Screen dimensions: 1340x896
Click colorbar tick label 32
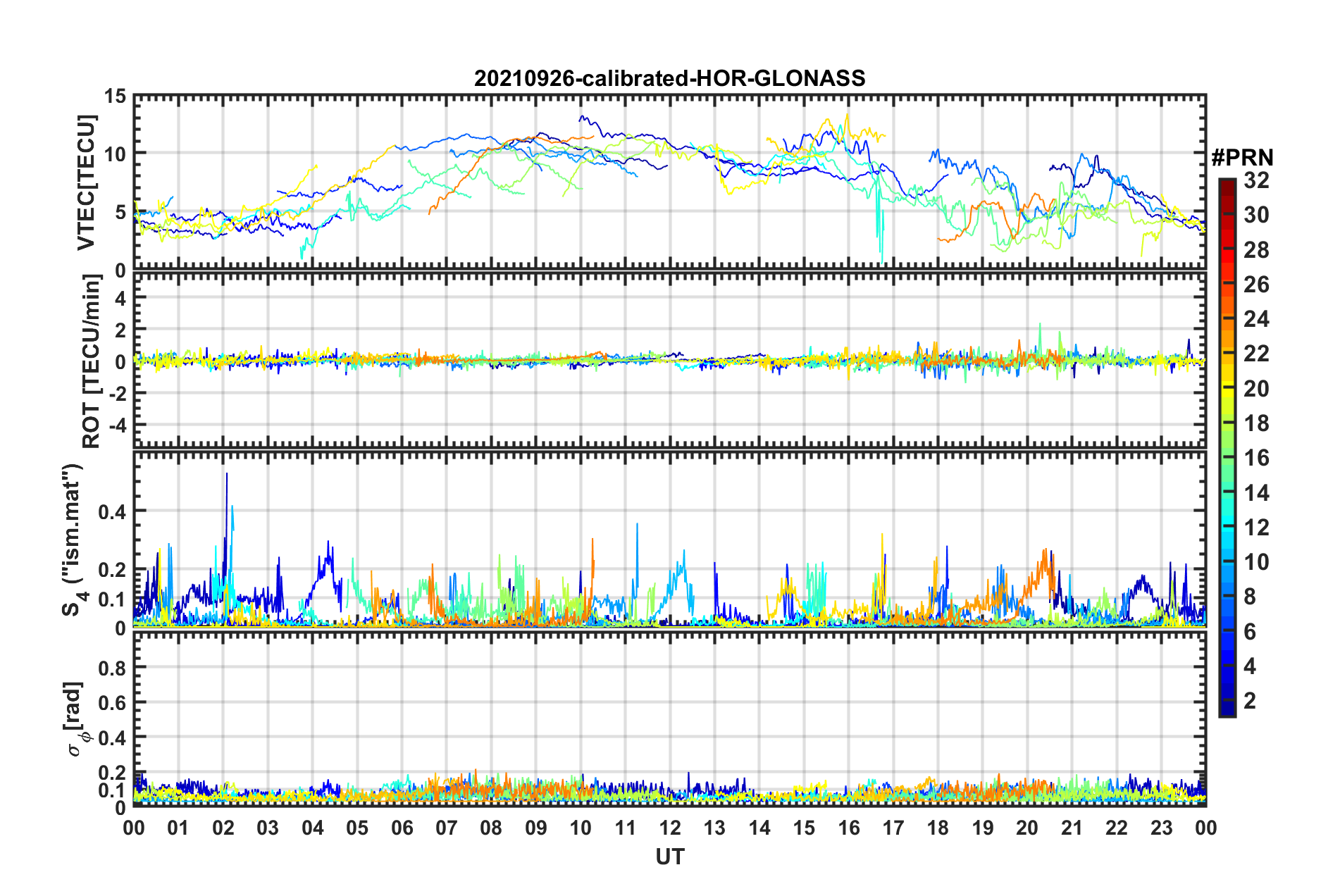[1256, 180]
